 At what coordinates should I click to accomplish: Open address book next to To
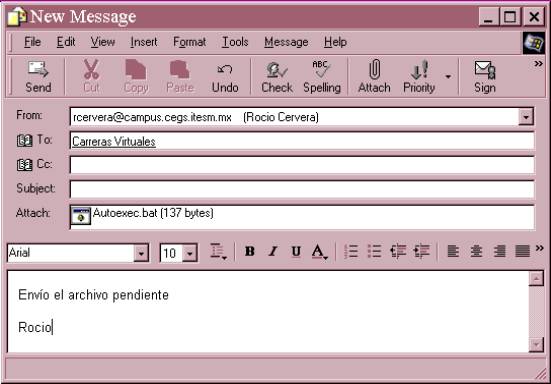pos(24,141)
